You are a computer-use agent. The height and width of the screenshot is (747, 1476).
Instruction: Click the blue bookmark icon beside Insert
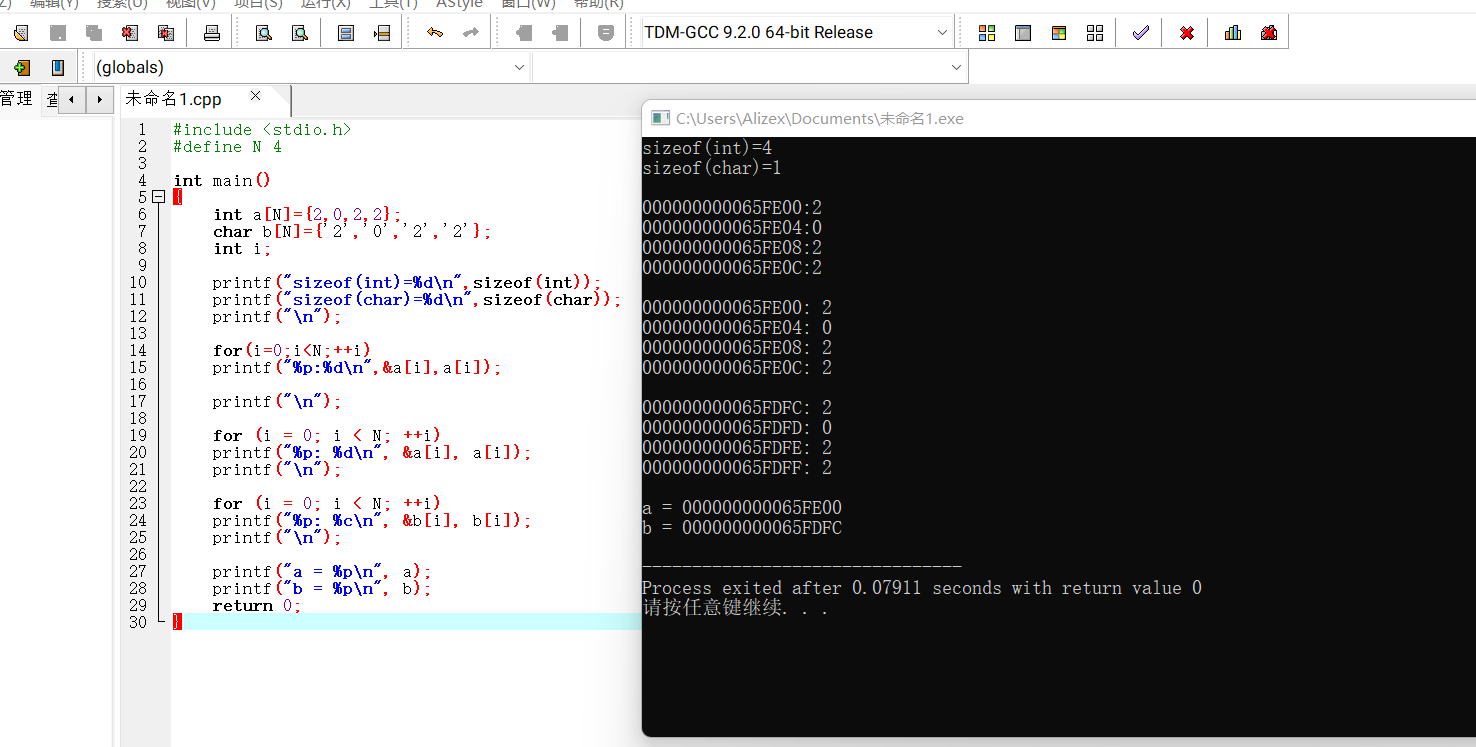[58, 68]
